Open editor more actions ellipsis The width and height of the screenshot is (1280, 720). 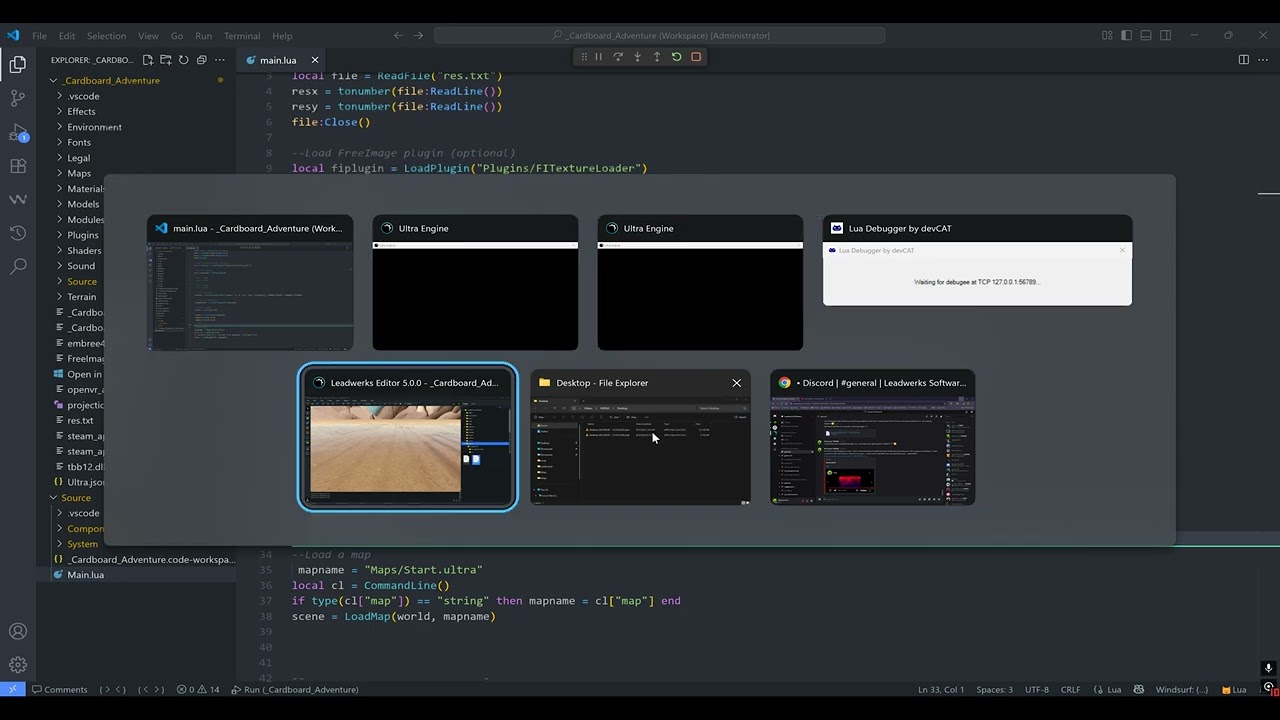point(1264,60)
